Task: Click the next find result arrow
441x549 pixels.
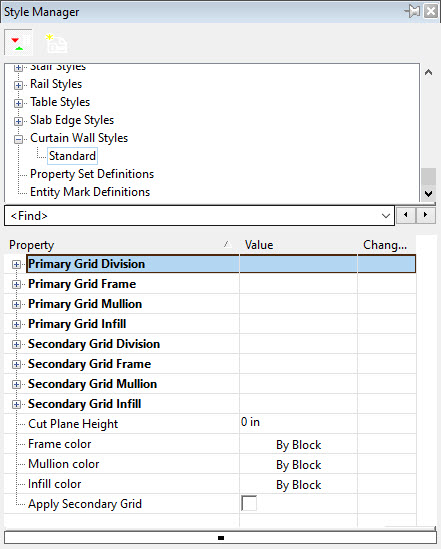Action: pos(426,215)
